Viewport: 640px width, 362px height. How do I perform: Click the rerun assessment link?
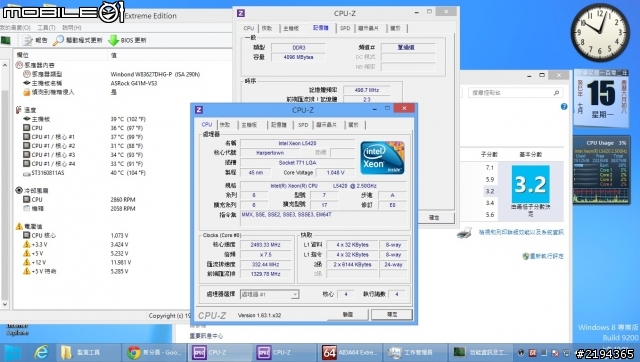click(x=547, y=256)
